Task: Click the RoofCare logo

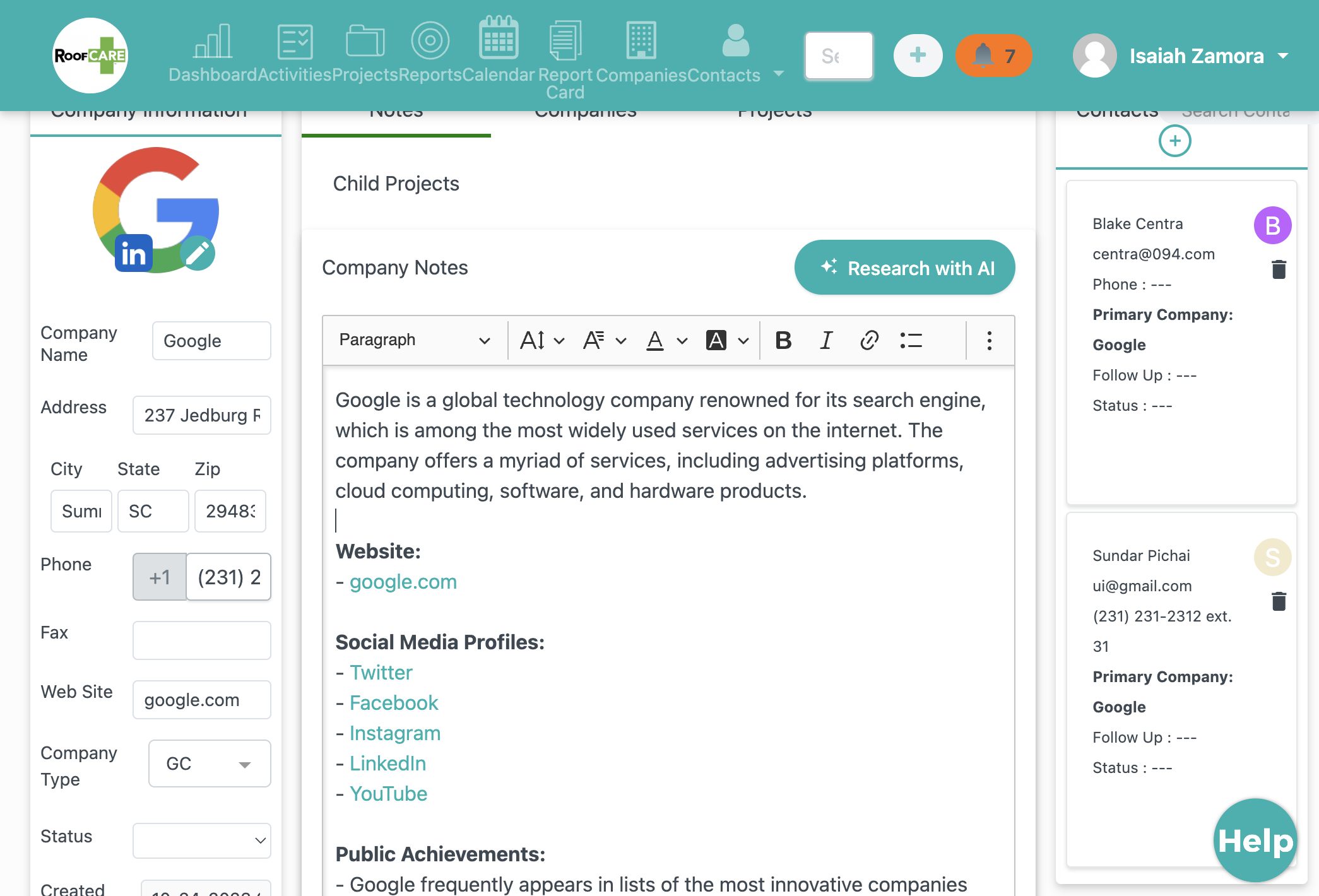Action: (x=90, y=56)
